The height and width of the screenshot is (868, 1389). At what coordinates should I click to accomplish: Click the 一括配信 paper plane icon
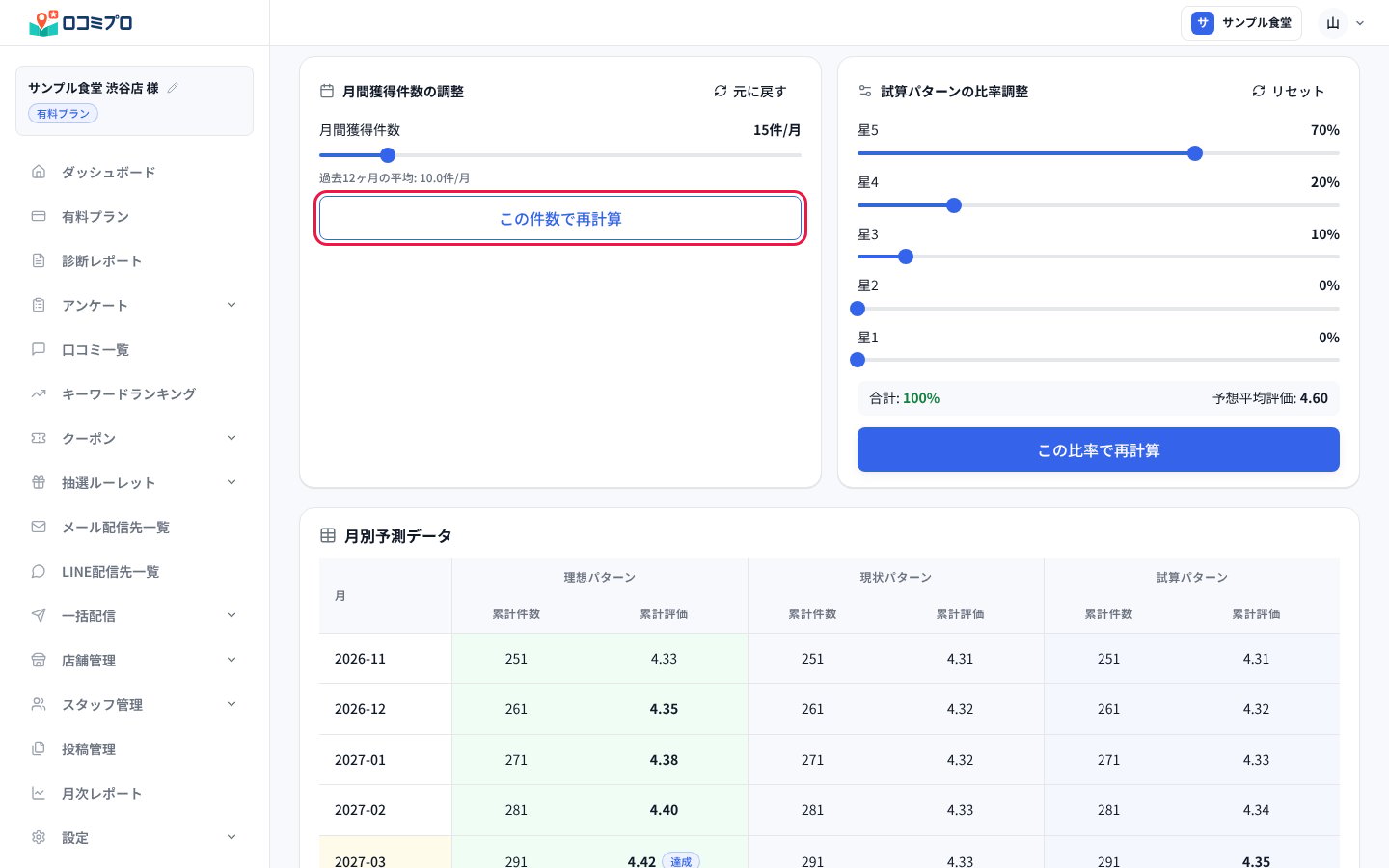pos(39,615)
